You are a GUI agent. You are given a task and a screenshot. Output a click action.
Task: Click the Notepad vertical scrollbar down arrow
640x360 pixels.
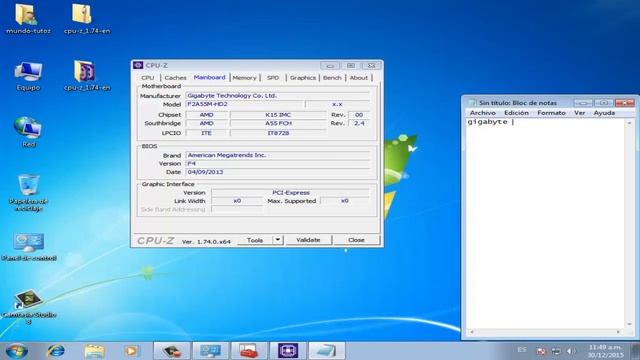click(629, 324)
